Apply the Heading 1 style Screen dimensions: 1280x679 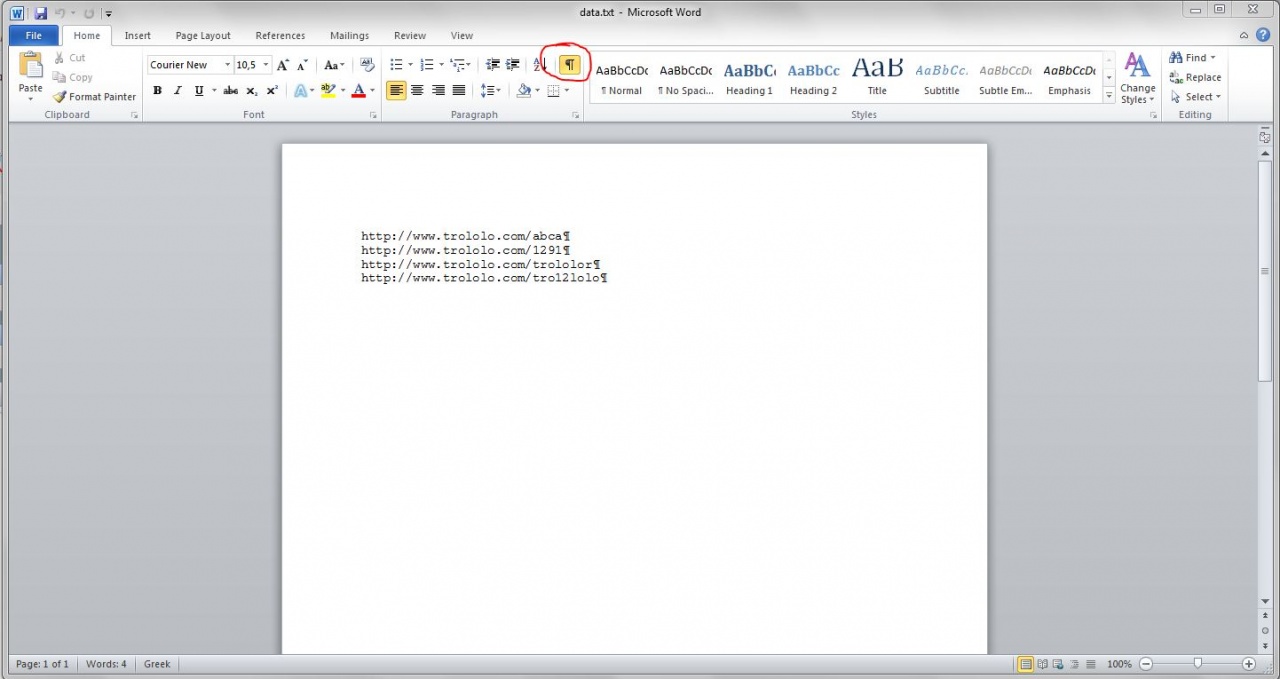(x=749, y=78)
